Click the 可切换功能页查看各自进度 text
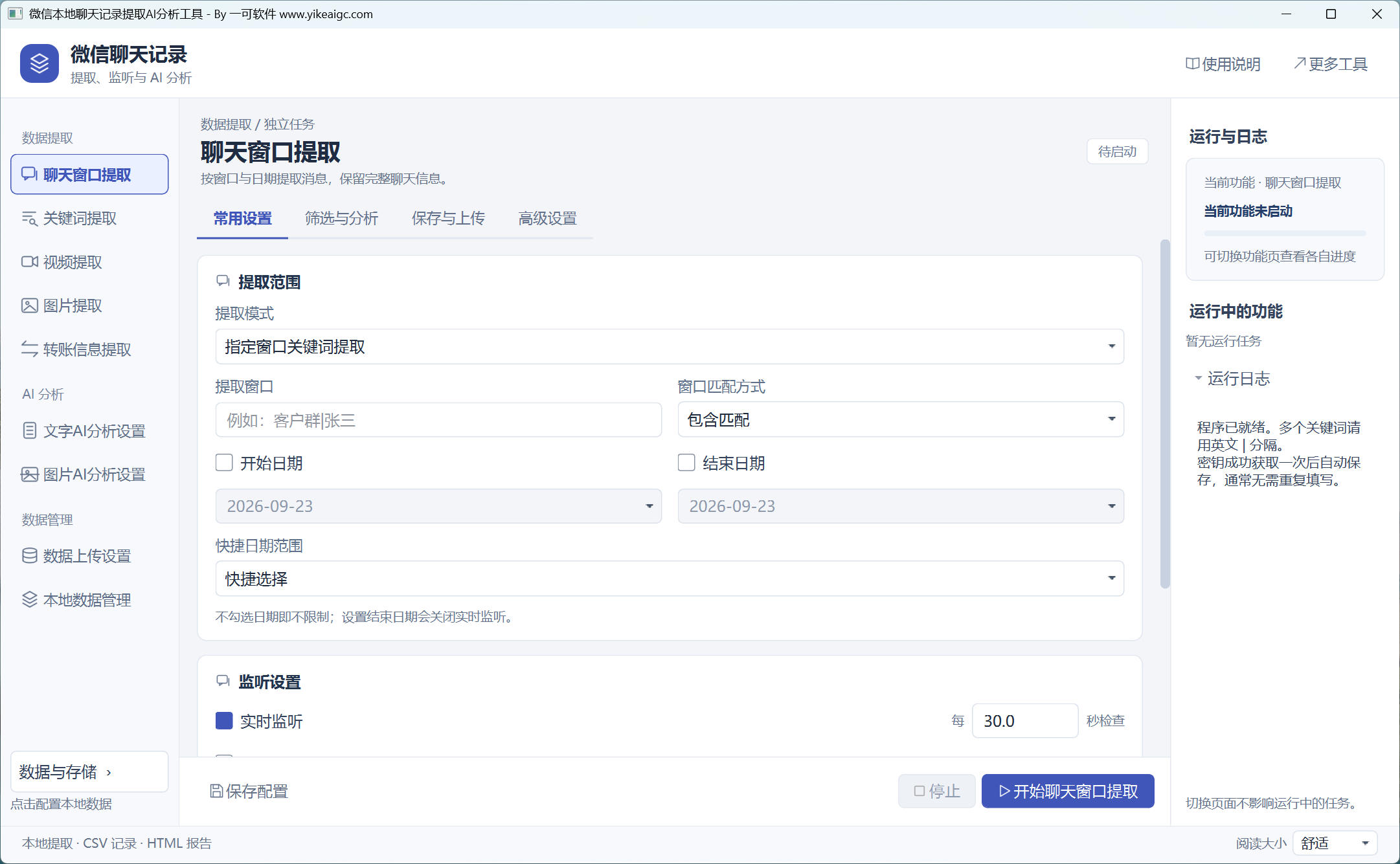The width and height of the screenshot is (1400, 864). pos(1280,256)
